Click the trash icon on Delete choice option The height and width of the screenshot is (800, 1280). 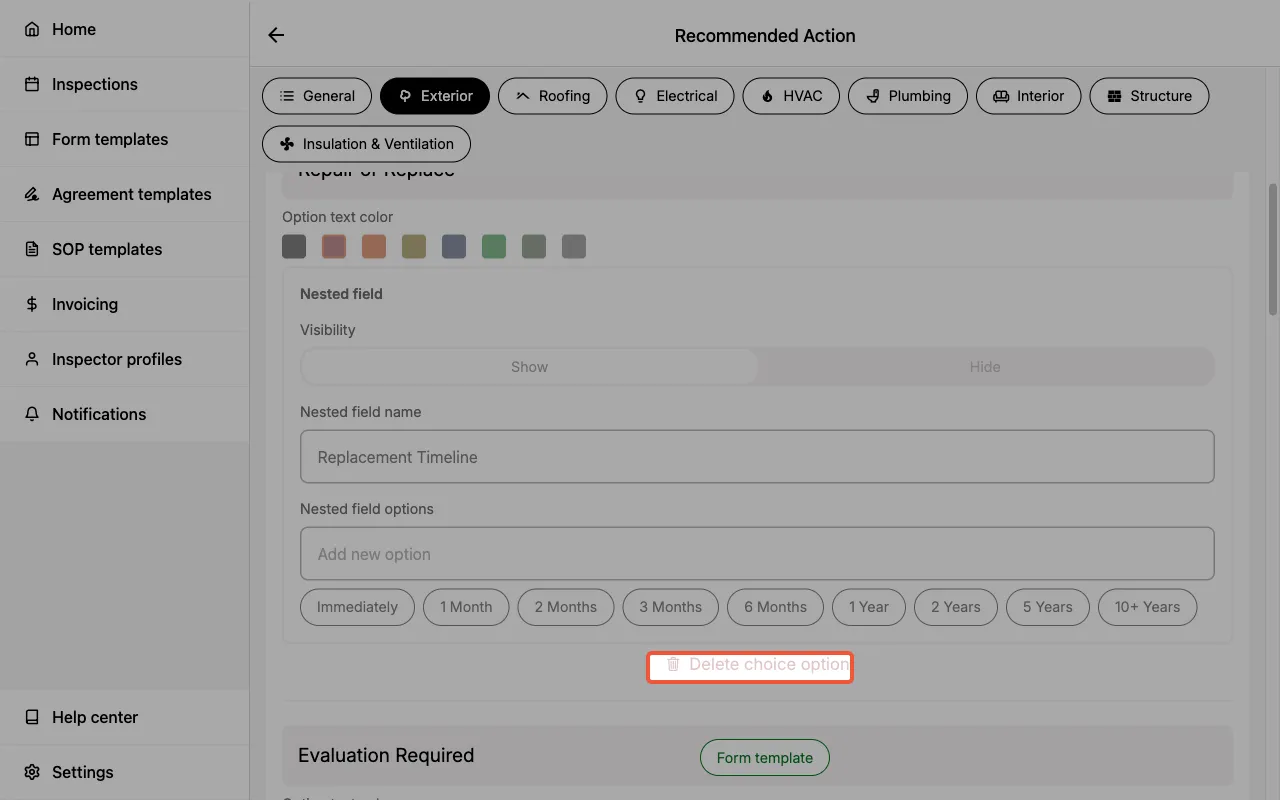[673, 664]
